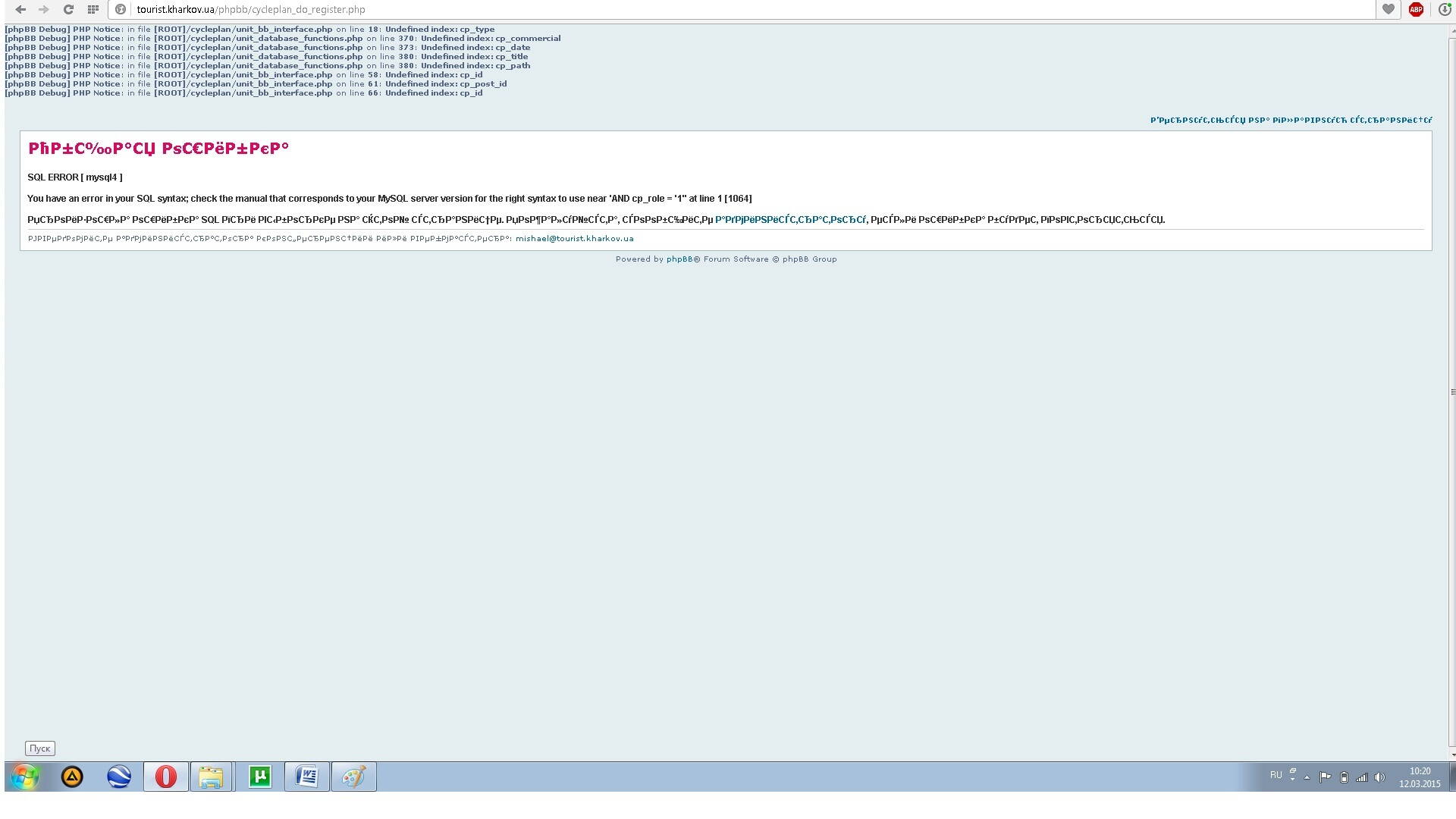Open the Opera browser taskbar icon
The image size is (1456, 819).
point(165,777)
